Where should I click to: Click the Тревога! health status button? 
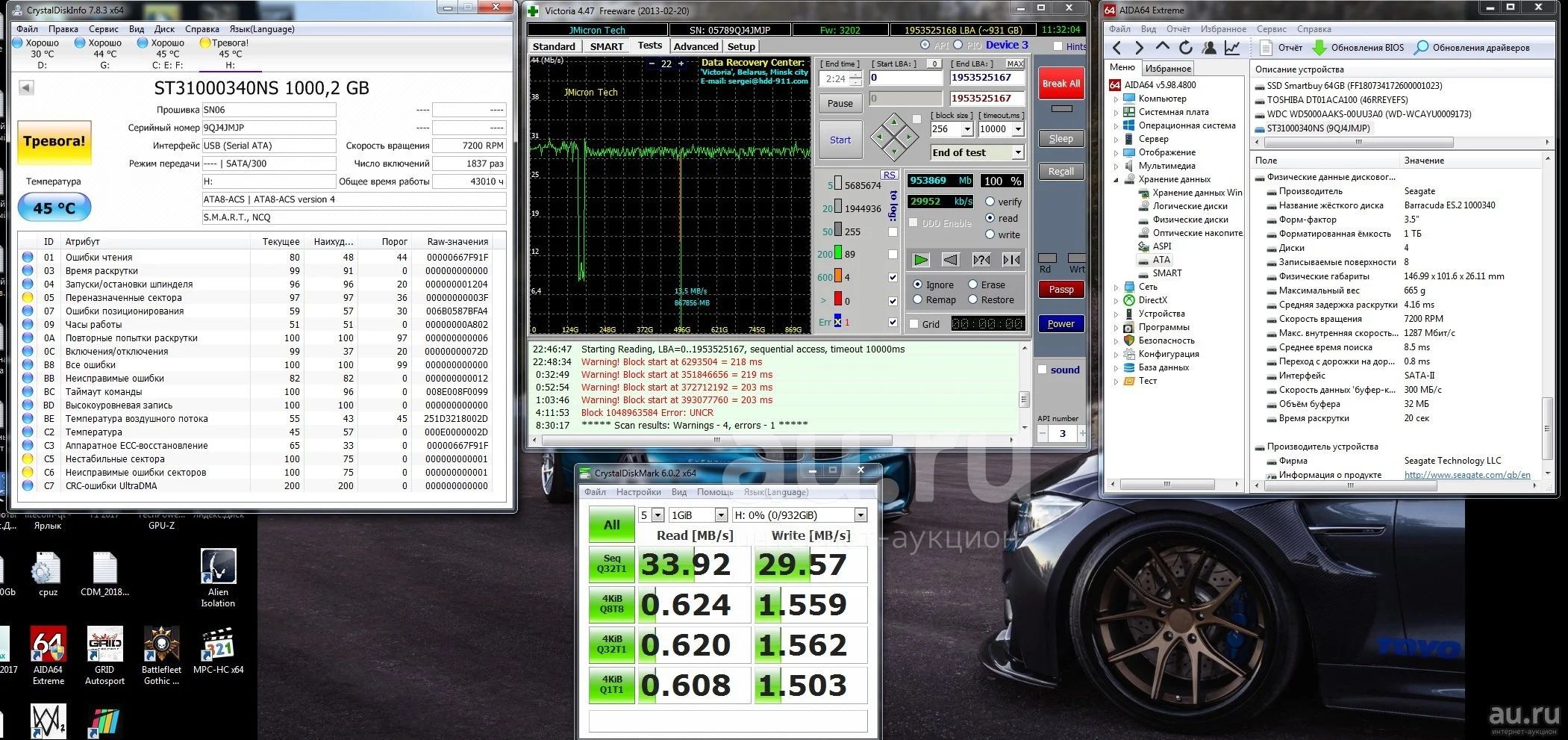tap(54, 141)
